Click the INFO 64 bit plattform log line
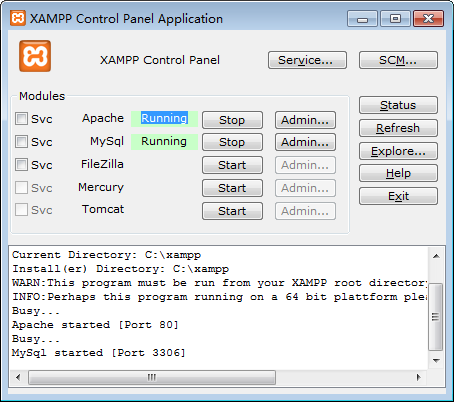The height and width of the screenshot is (402, 454). tap(220, 297)
